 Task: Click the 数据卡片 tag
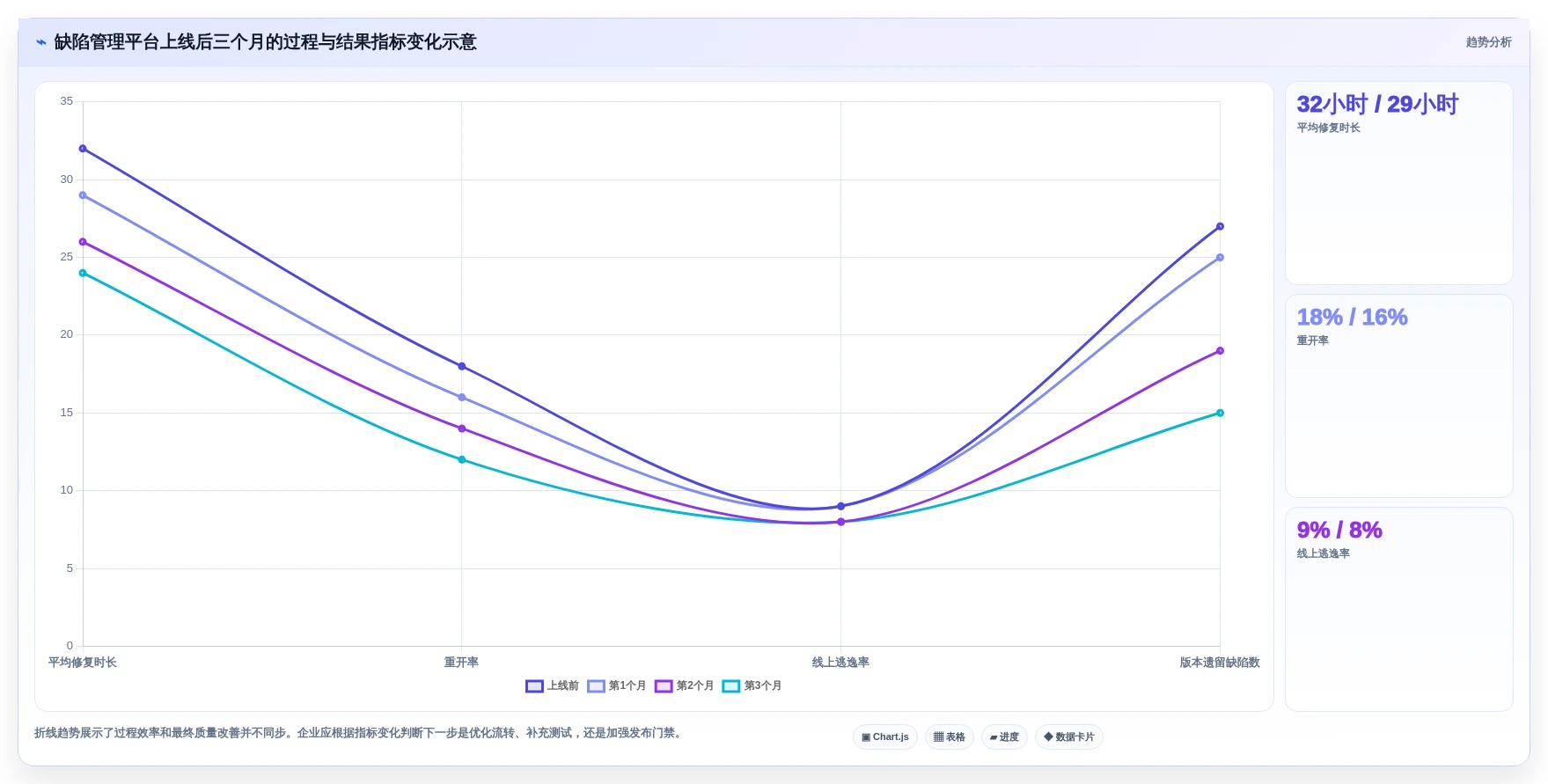point(1069,737)
